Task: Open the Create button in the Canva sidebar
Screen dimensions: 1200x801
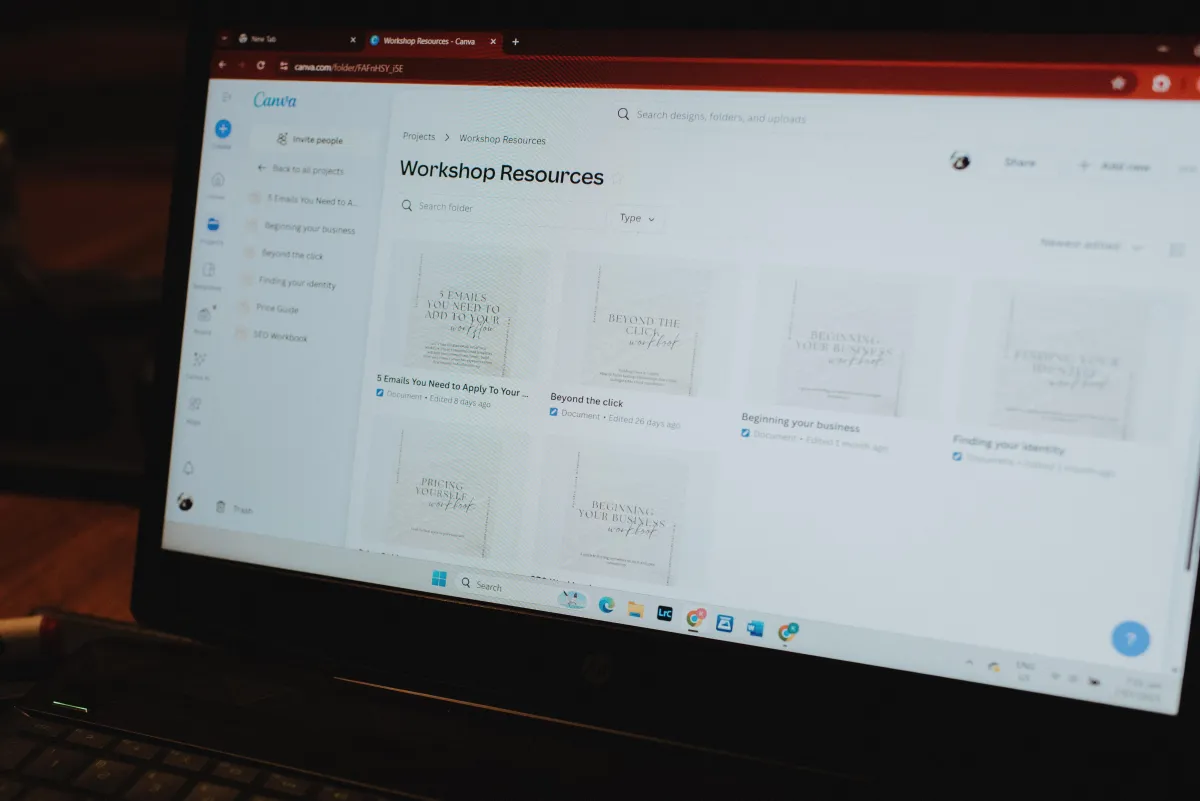Action: (x=222, y=130)
